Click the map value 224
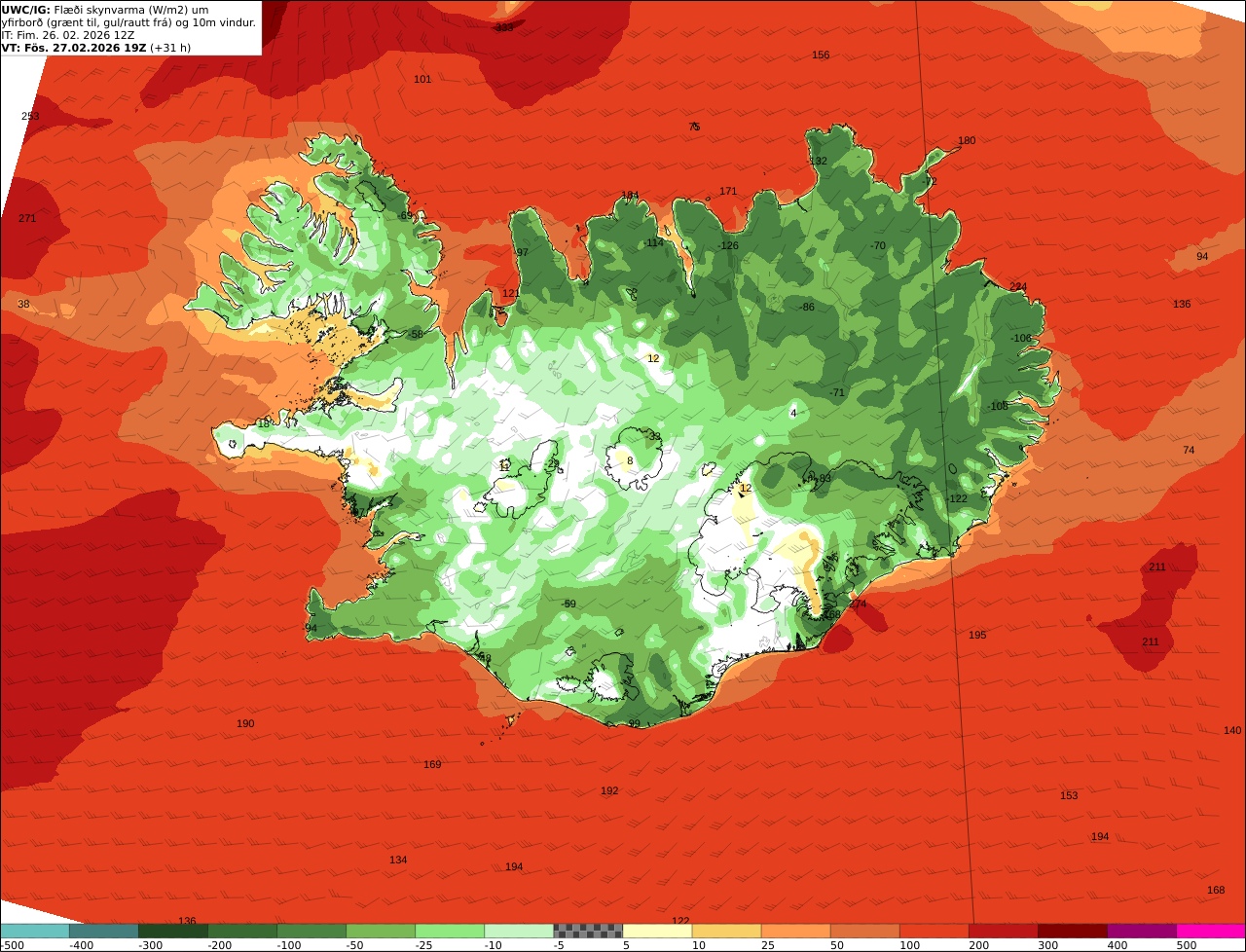 1018,286
